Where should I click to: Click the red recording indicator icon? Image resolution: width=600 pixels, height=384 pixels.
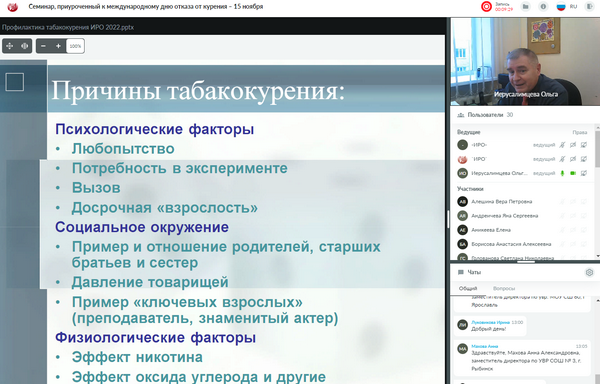coord(486,7)
